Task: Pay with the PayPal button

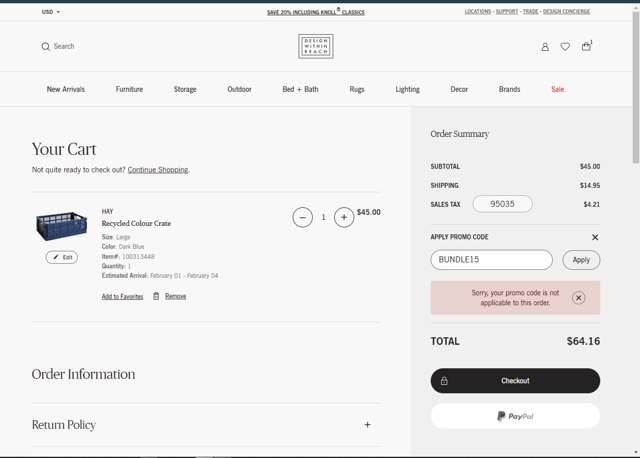Action: point(515,416)
